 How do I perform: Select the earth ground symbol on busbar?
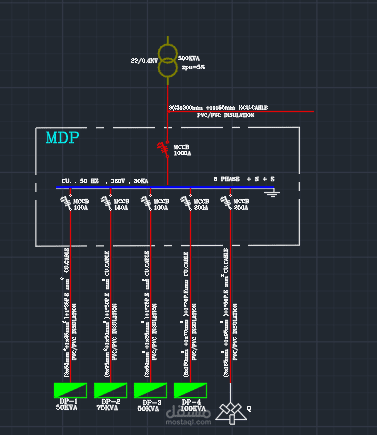pyautogui.click(x=272, y=193)
